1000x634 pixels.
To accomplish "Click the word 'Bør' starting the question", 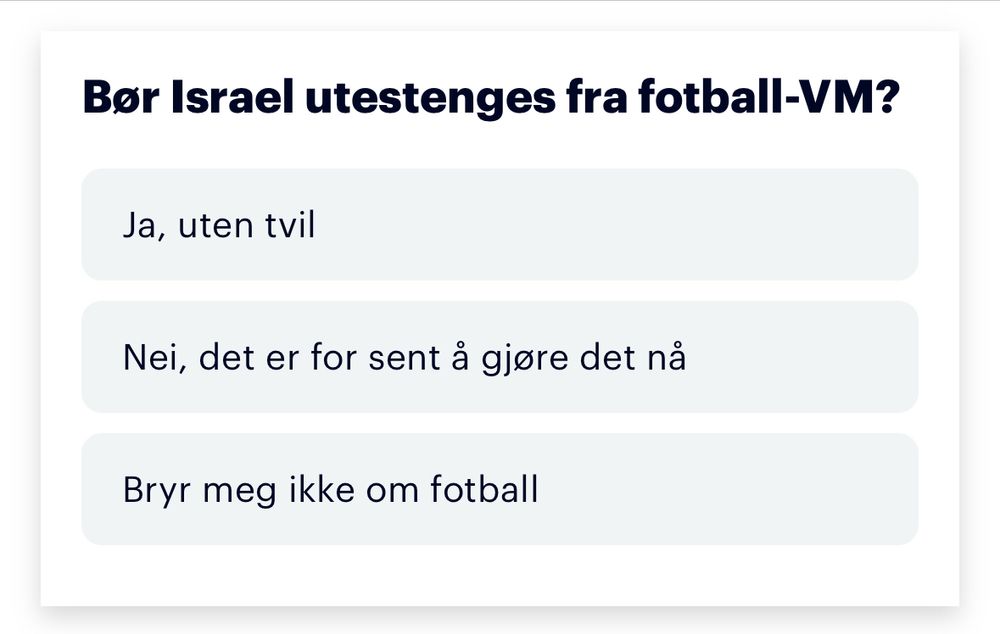I will click(x=121, y=97).
